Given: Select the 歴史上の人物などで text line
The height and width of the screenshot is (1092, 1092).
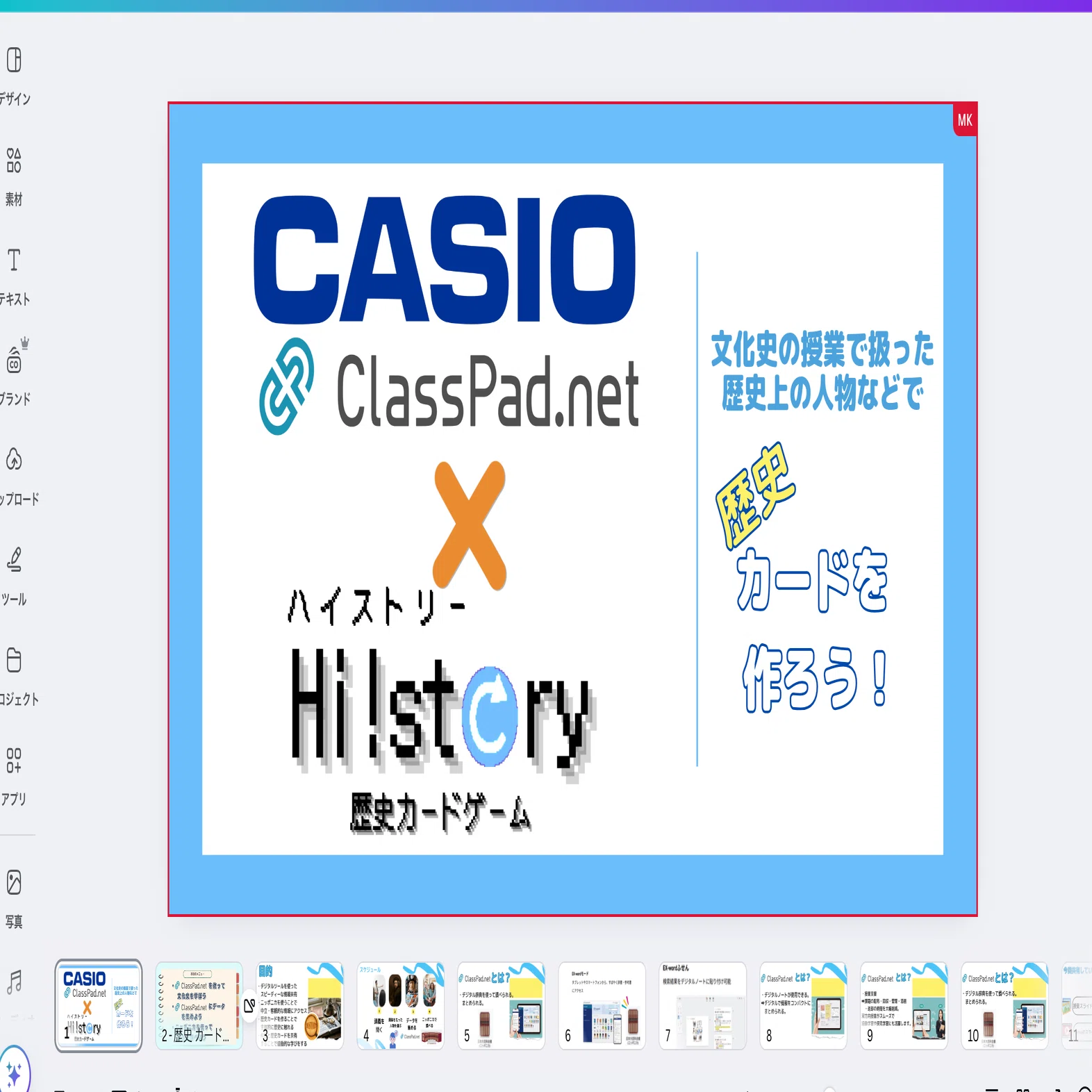Looking at the screenshot, I should (x=822, y=392).
